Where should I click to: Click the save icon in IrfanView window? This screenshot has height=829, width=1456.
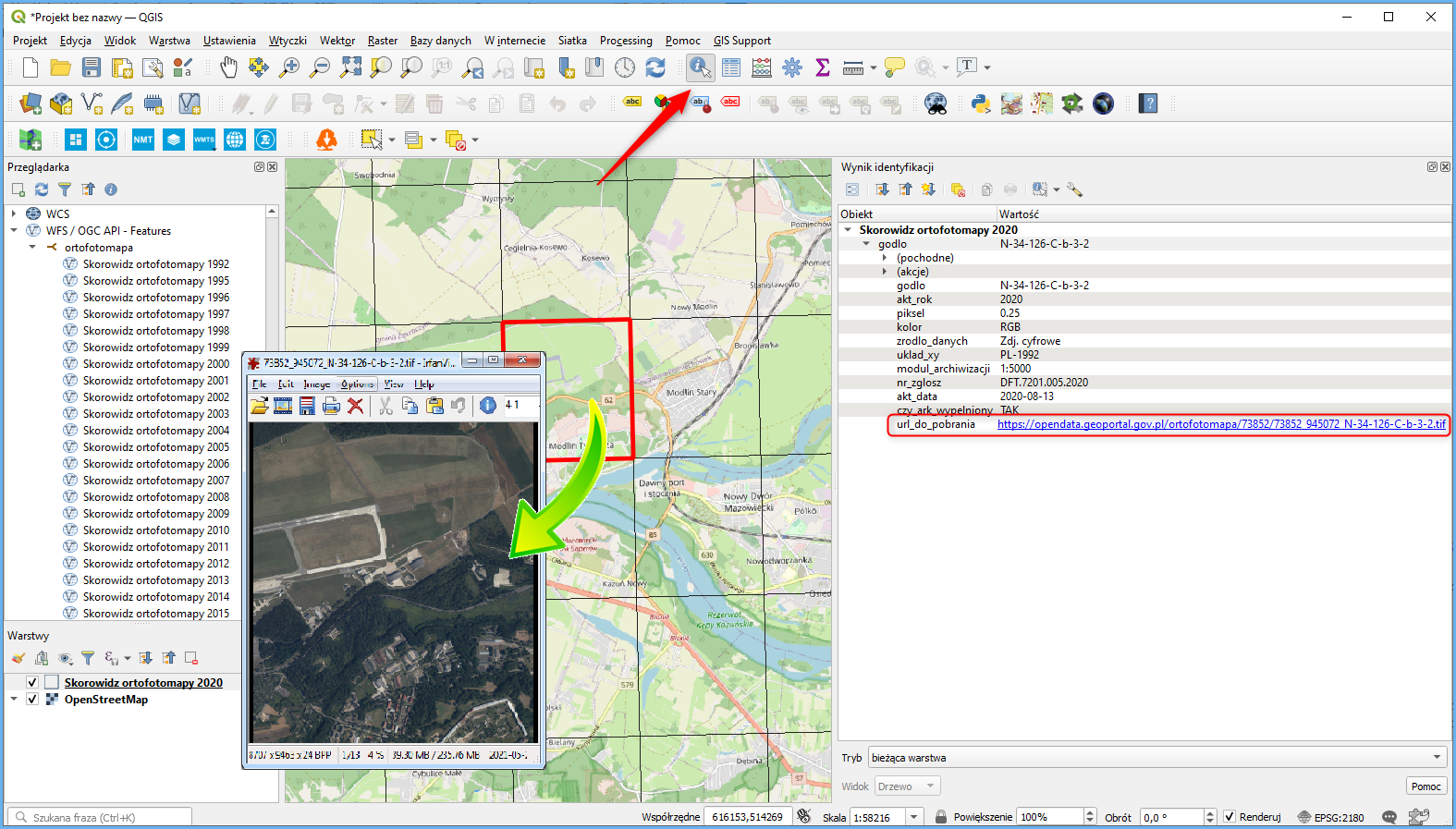click(307, 405)
